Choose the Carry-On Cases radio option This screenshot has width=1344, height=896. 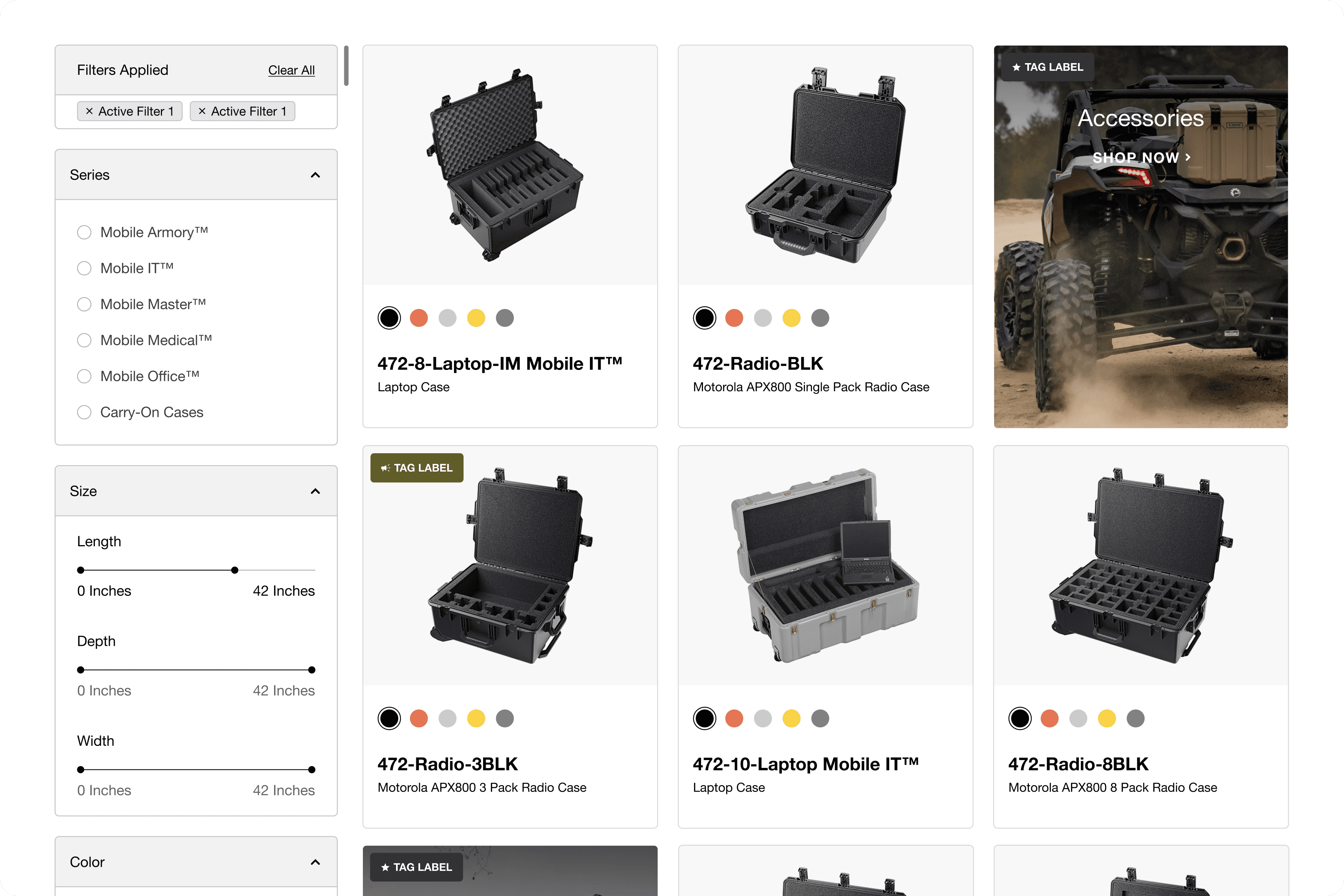point(84,413)
